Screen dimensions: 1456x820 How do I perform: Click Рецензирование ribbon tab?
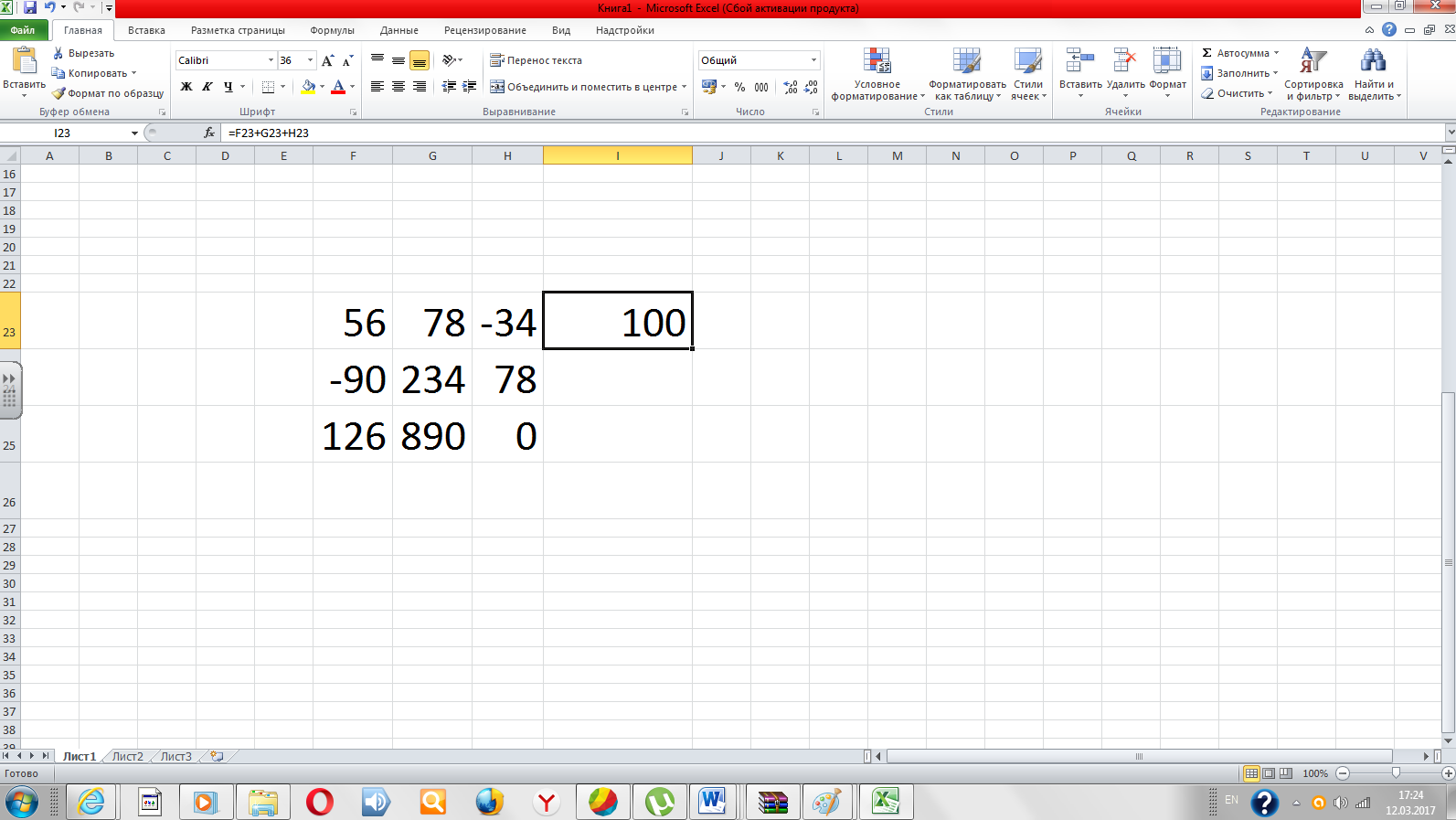(484, 30)
